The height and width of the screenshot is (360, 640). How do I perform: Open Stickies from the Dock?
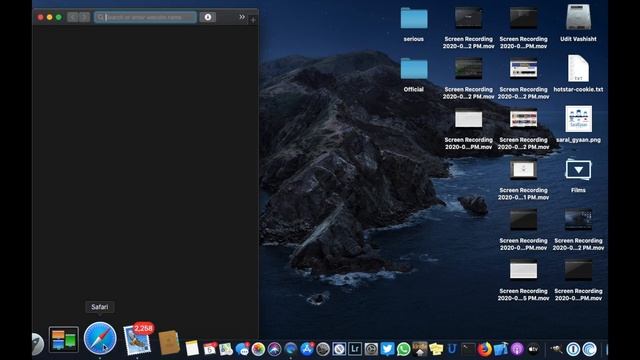click(436, 349)
